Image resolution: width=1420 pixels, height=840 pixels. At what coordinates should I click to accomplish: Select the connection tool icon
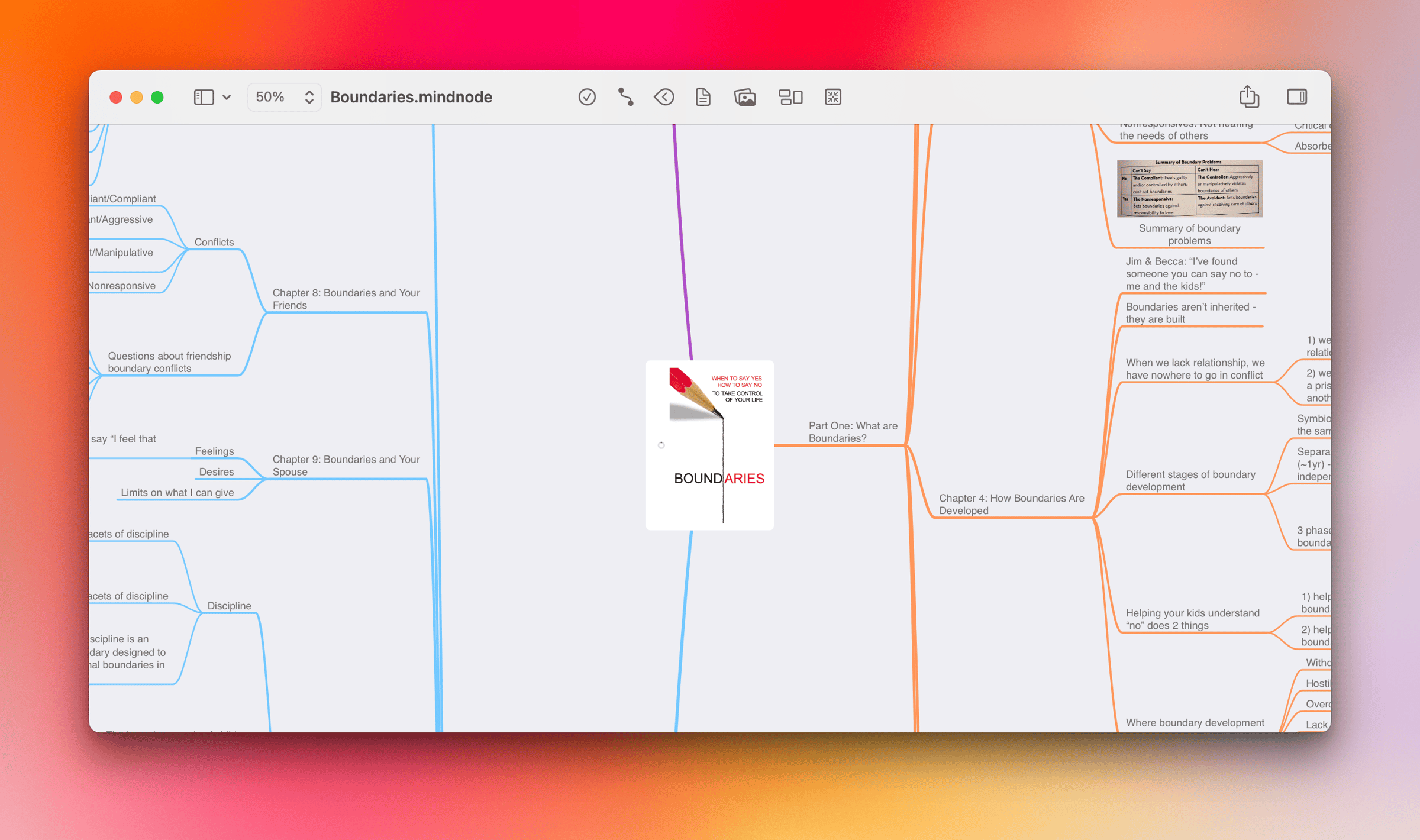pos(625,97)
